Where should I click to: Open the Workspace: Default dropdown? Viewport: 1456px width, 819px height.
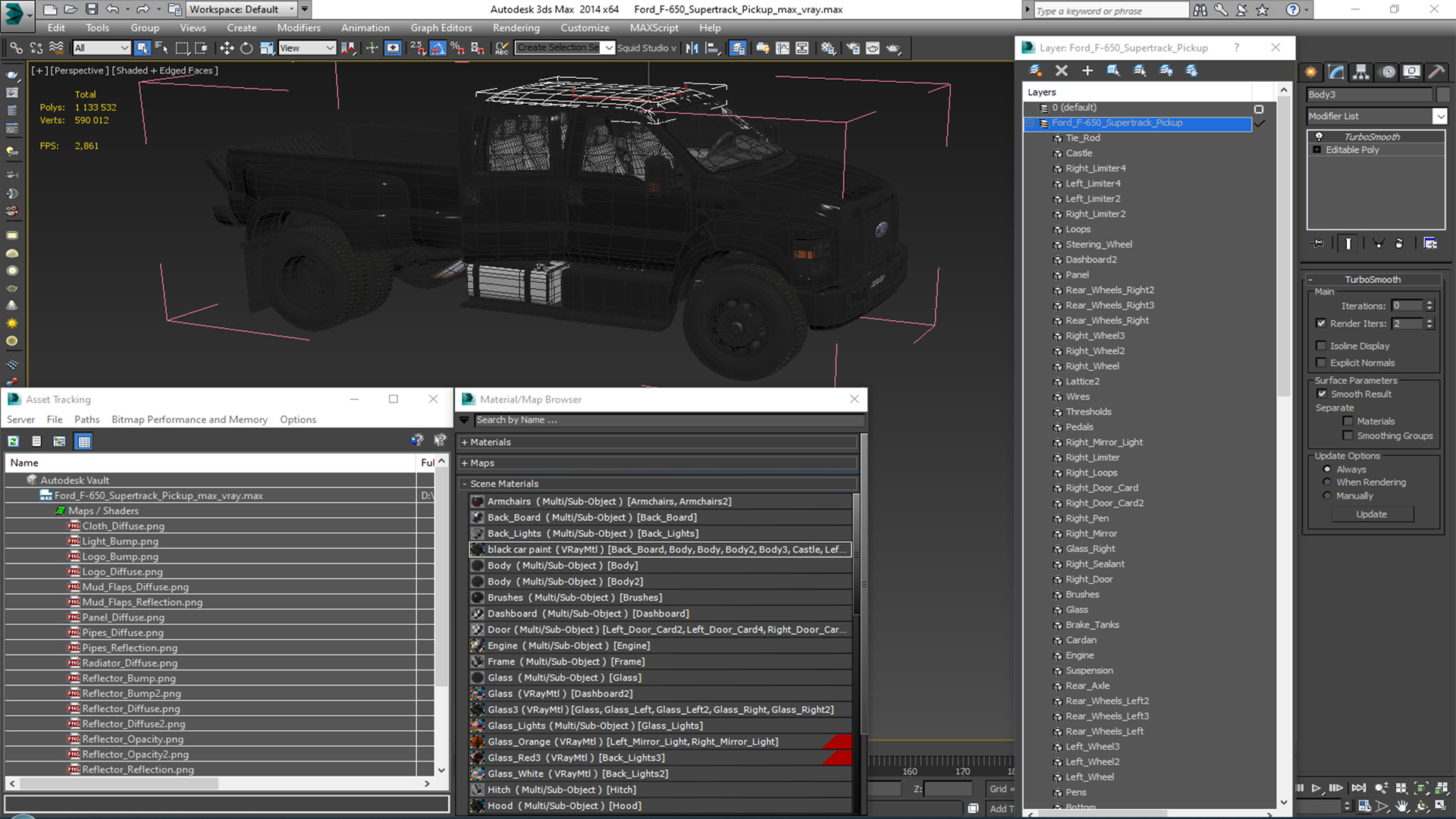(241, 9)
